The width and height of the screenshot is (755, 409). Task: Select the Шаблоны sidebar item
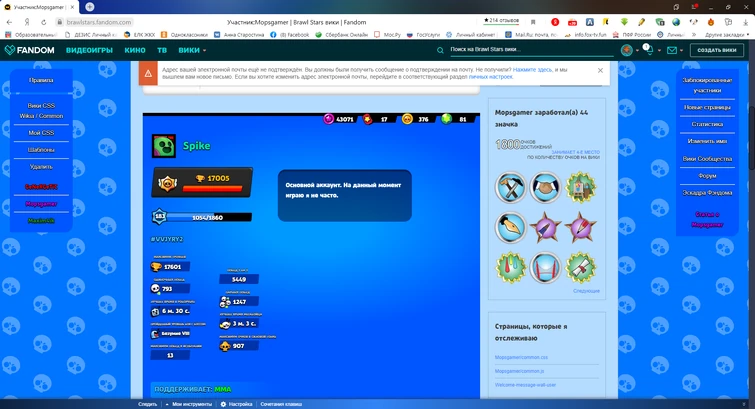coord(41,150)
